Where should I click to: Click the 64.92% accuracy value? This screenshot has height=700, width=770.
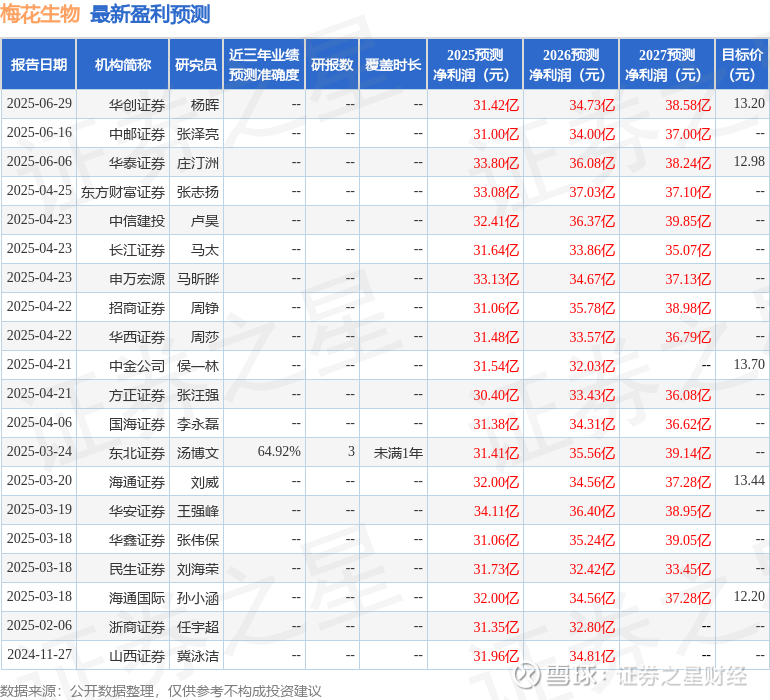click(x=279, y=451)
